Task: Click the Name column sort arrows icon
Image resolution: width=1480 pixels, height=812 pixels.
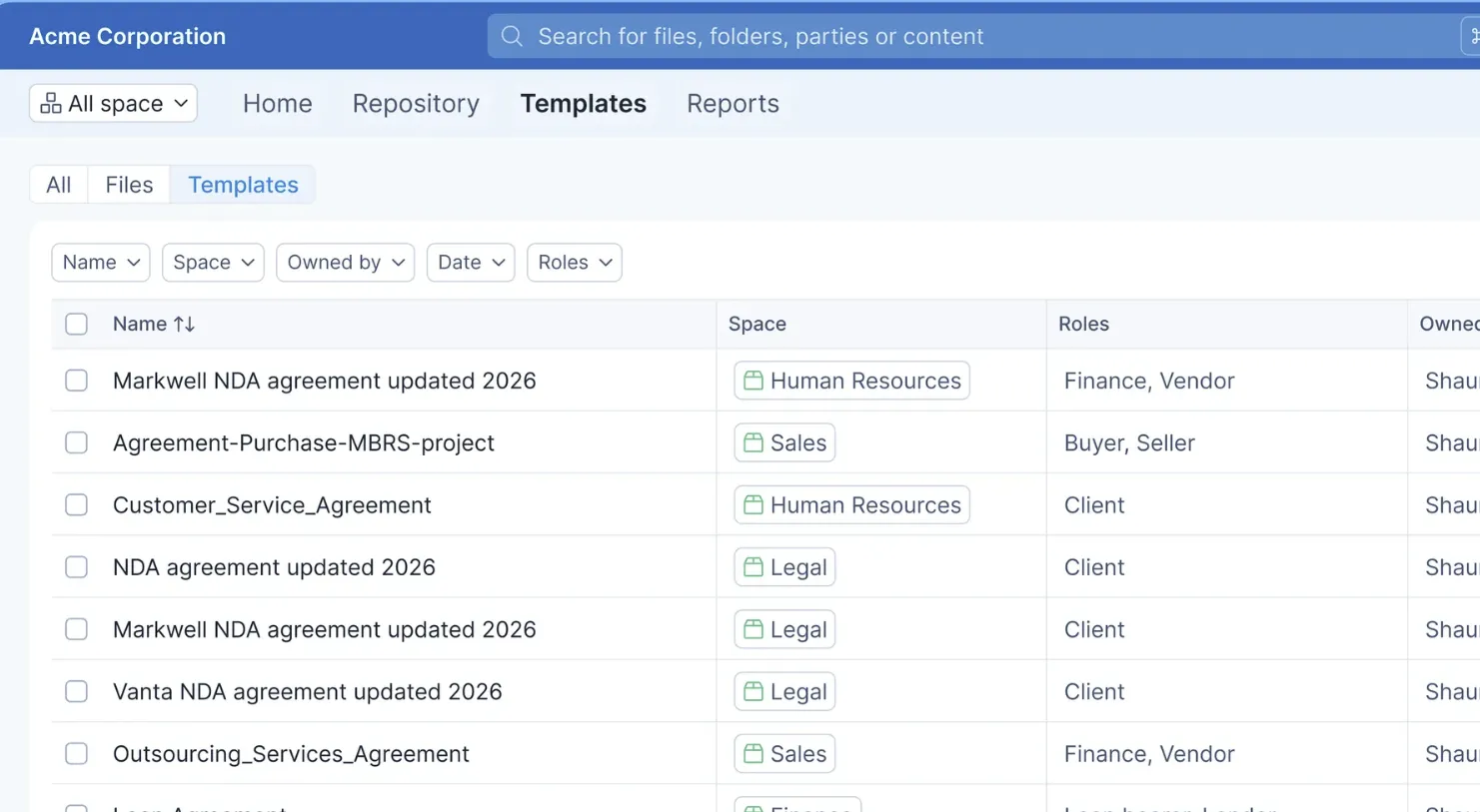Action: (184, 324)
